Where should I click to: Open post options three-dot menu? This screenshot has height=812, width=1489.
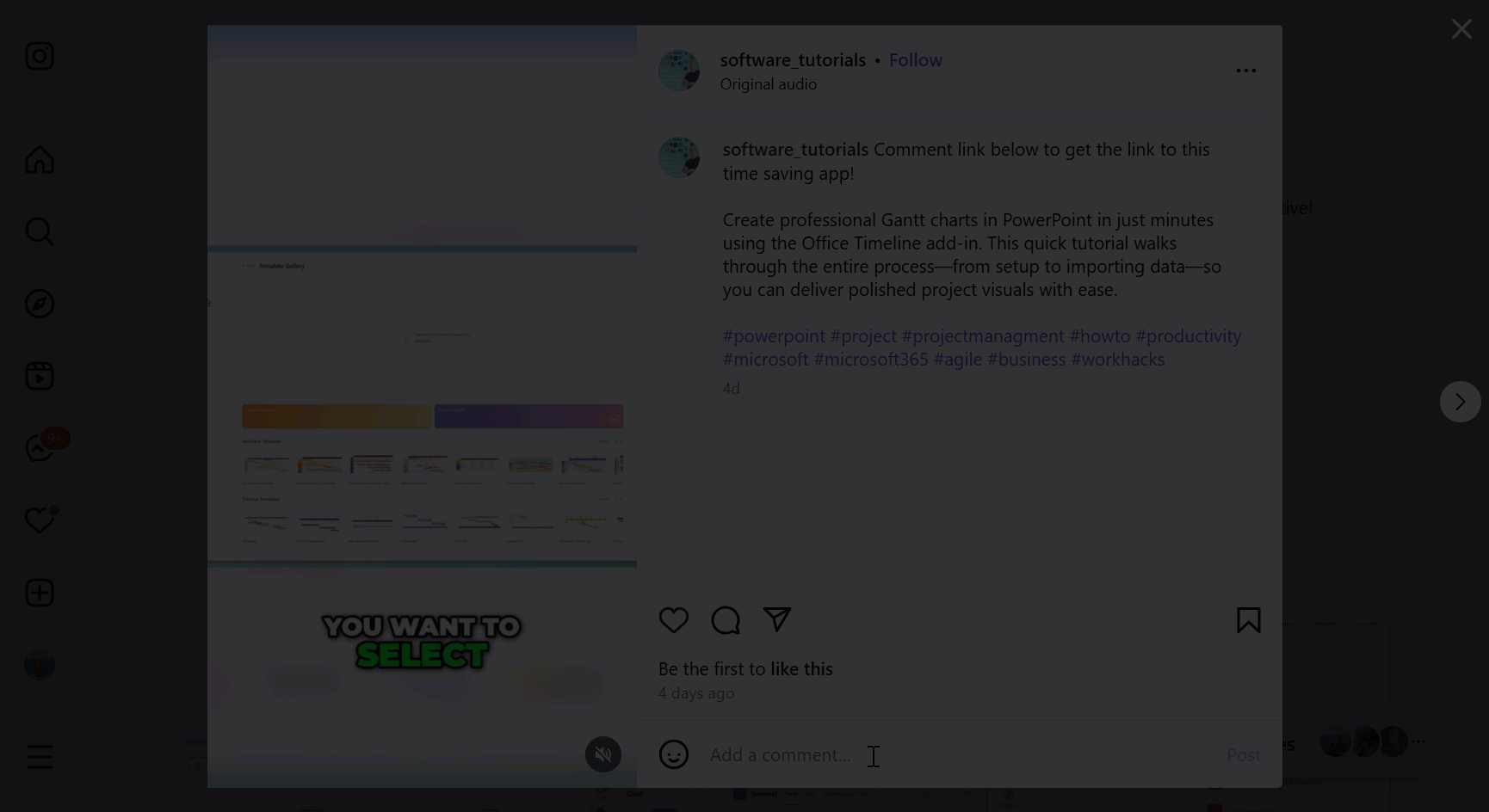pyautogui.click(x=1246, y=71)
